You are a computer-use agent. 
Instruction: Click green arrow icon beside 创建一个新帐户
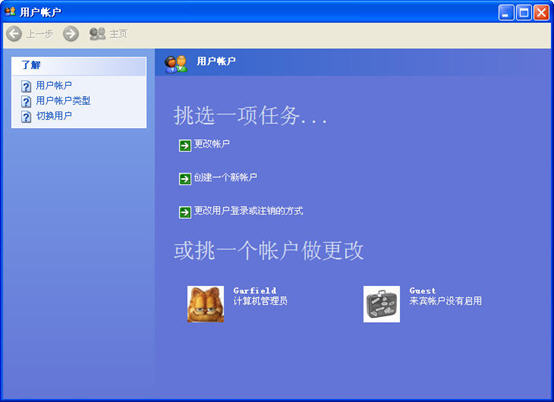[185, 179]
